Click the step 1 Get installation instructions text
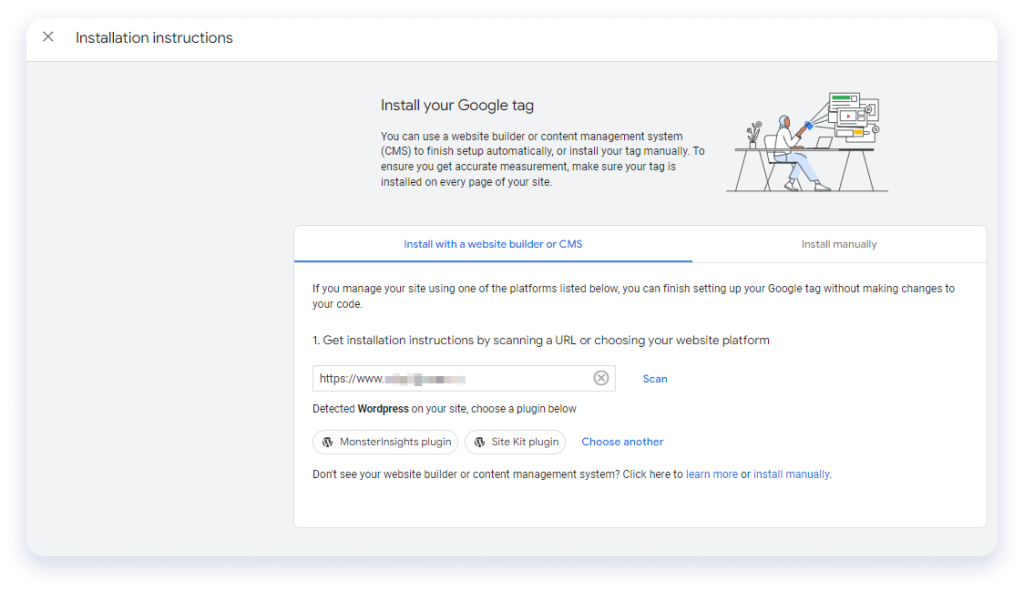This screenshot has width=1024, height=591. click(x=541, y=340)
